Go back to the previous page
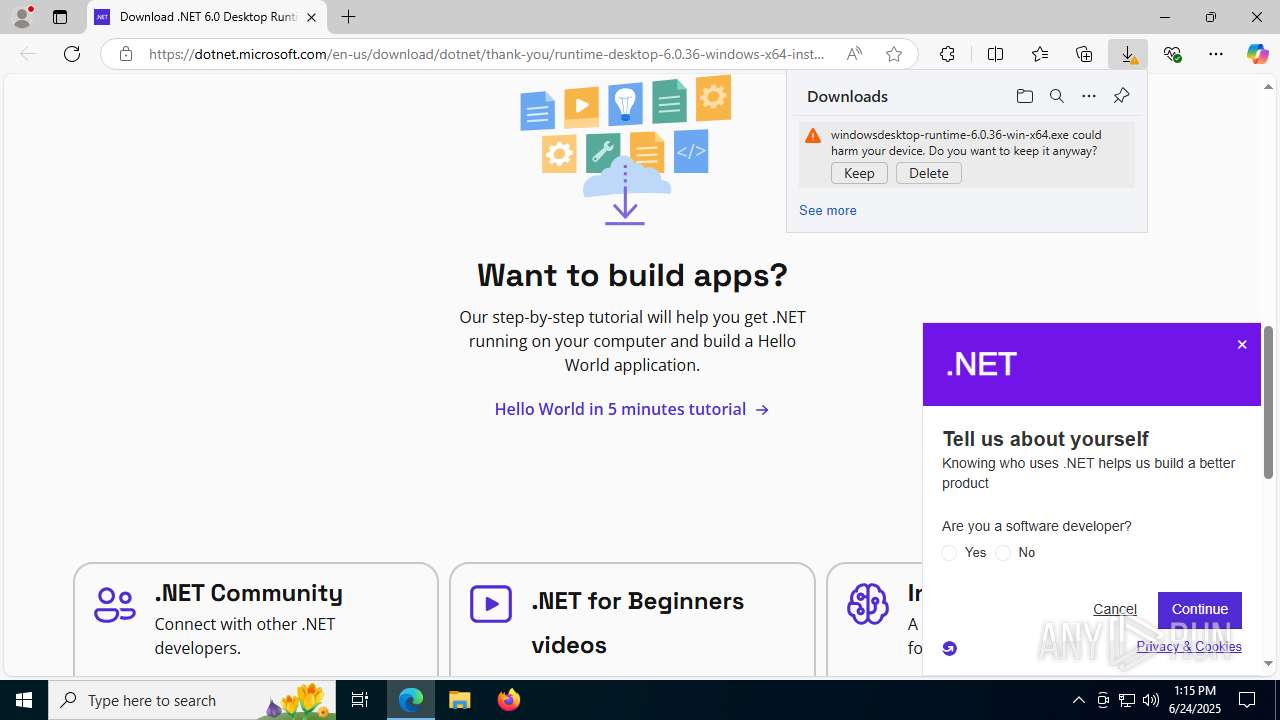The height and width of the screenshot is (720, 1280). coord(28,54)
